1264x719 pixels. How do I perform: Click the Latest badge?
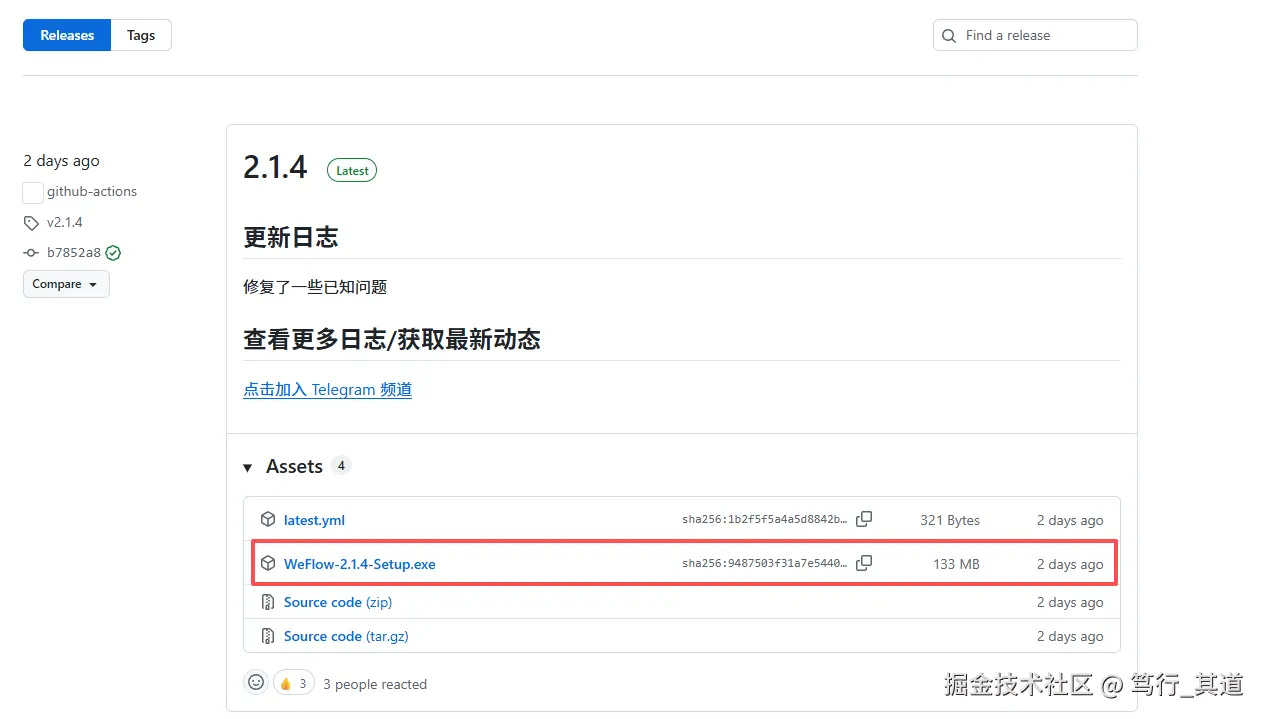[x=352, y=171]
